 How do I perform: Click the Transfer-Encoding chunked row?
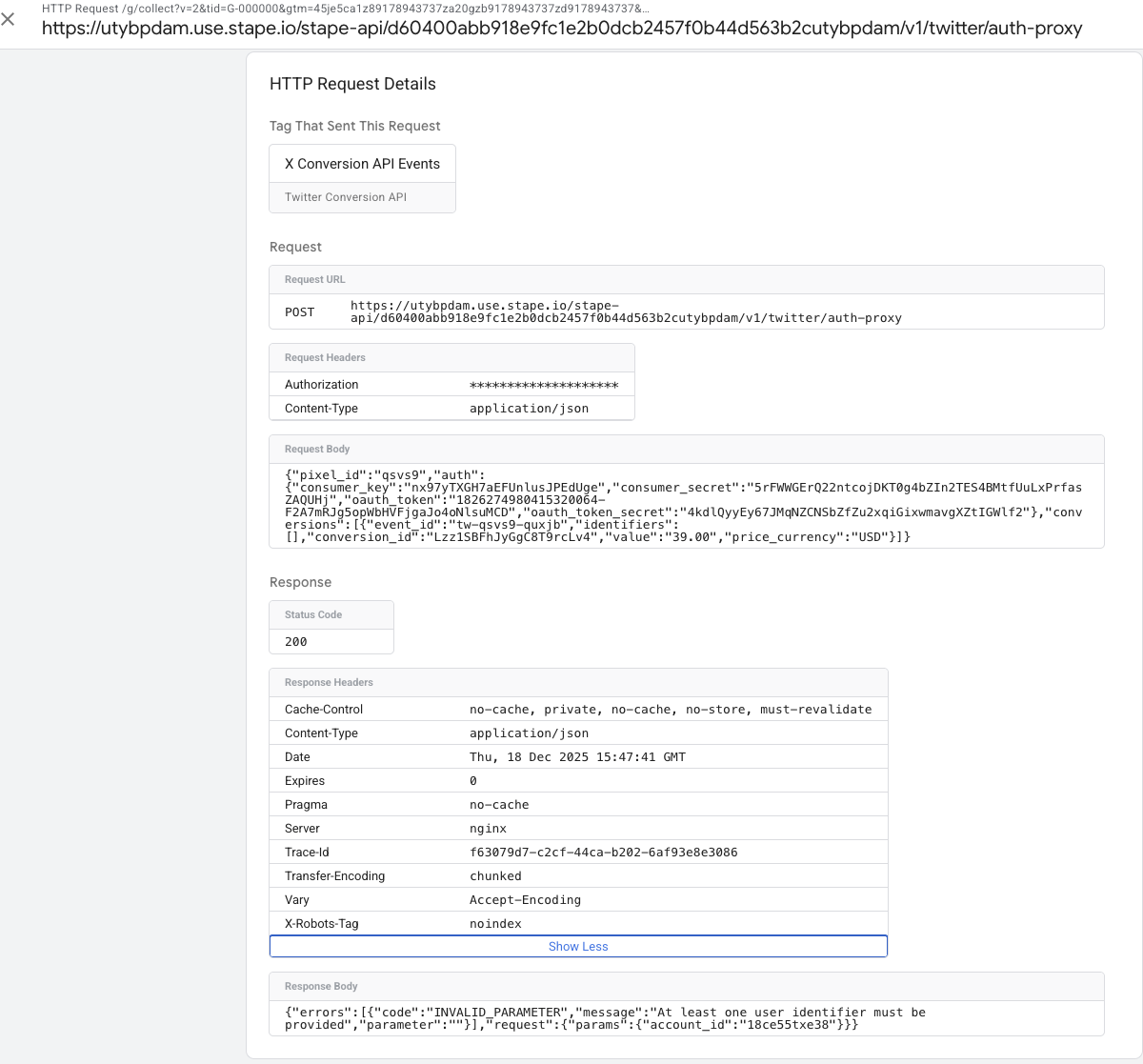577,876
